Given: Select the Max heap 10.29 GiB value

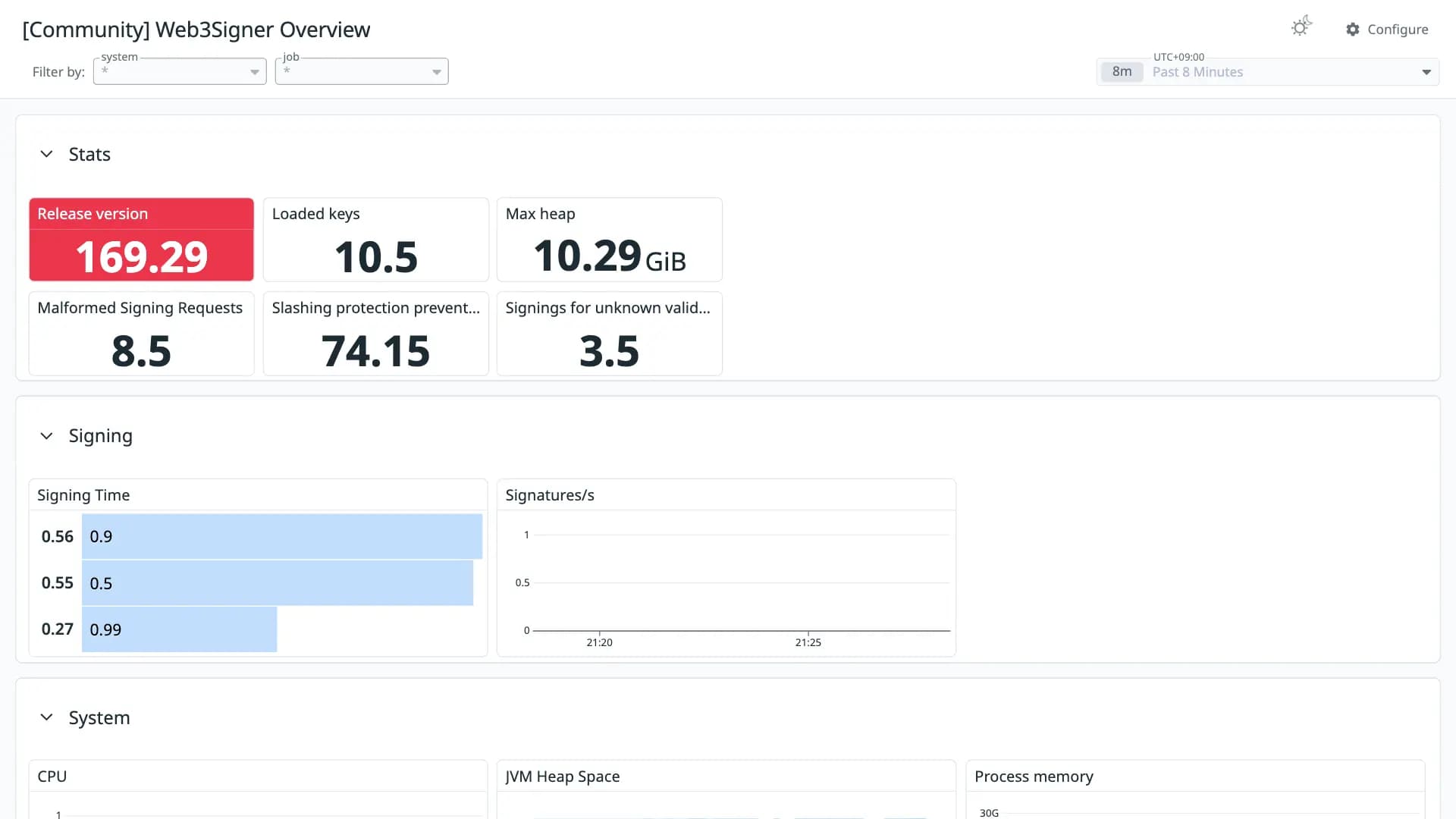Looking at the screenshot, I should click(610, 256).
